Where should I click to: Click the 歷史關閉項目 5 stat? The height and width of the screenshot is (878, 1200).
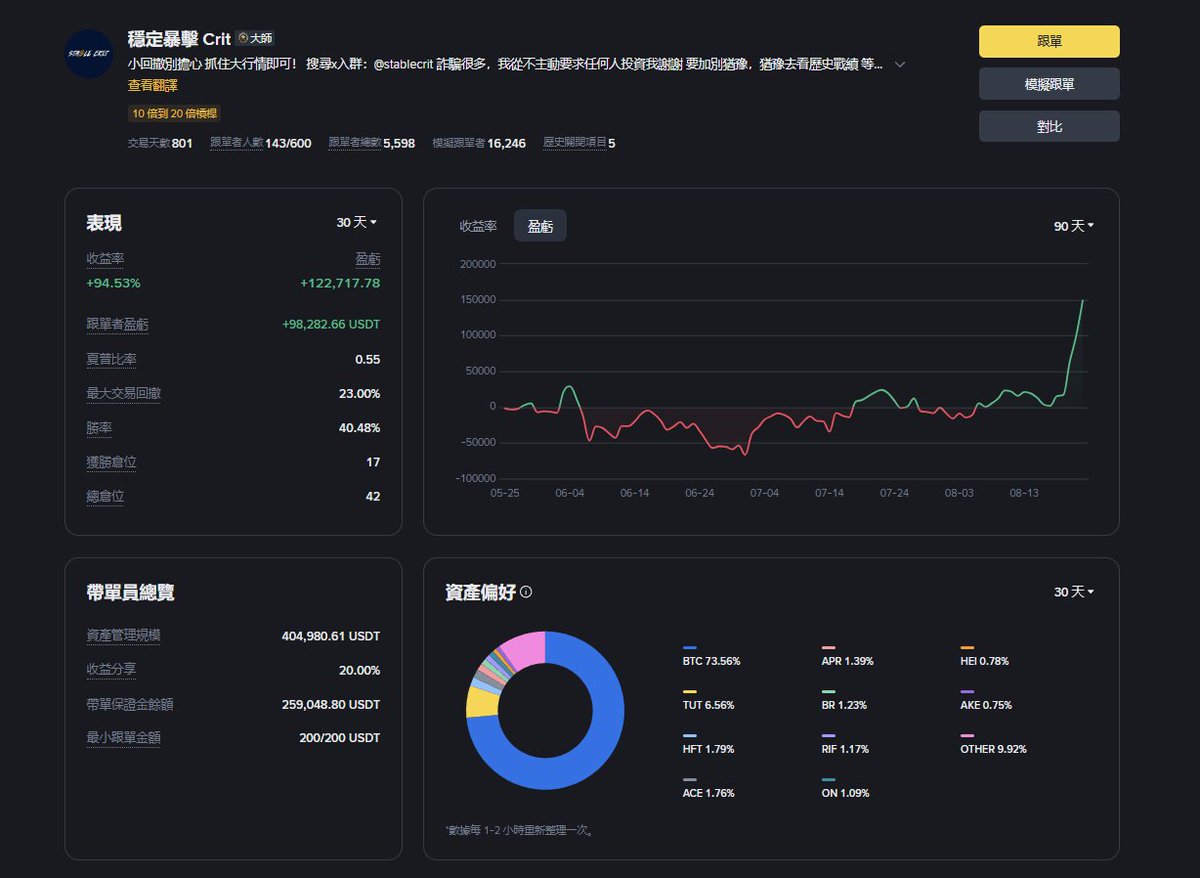[579, 143]
